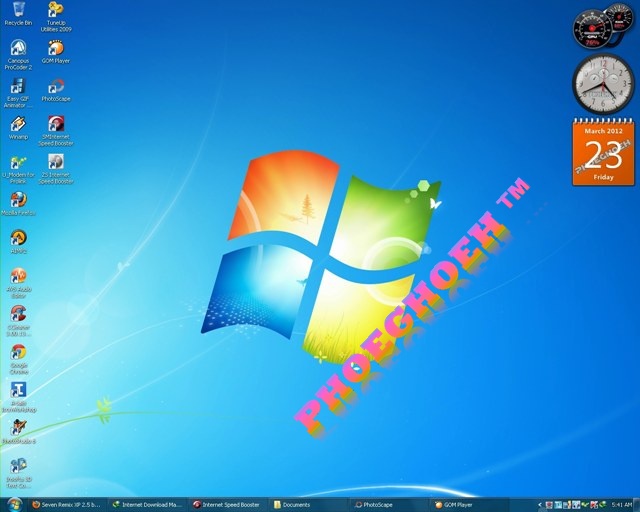The width and height of the screenshot is (640, 512).
Task: Switch to Seven Remix XP taskbar window
Action: (67, 505)
